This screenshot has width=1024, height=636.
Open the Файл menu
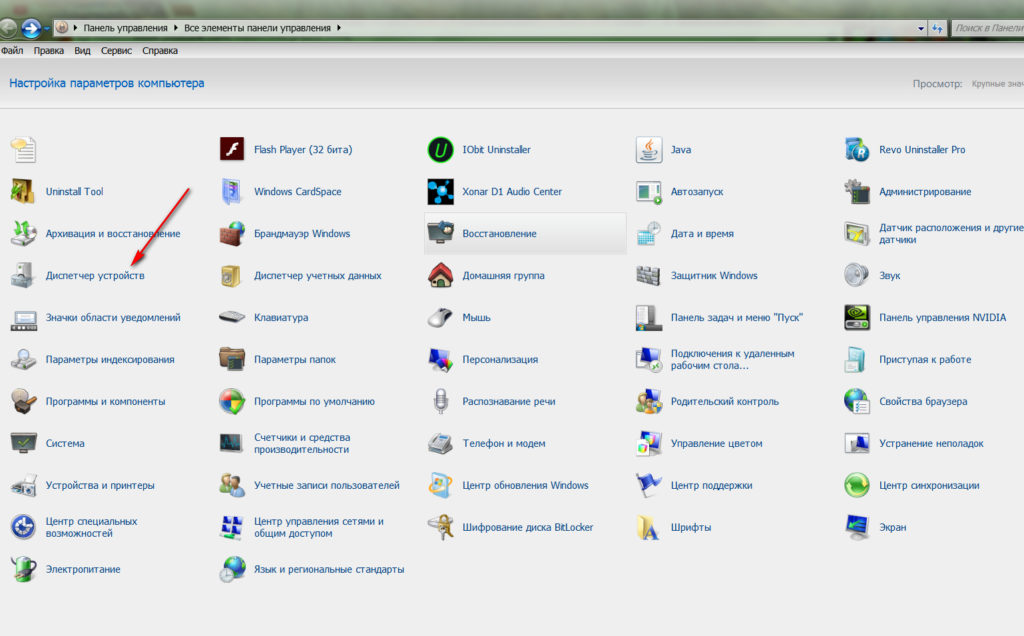[x=12, y=50]
